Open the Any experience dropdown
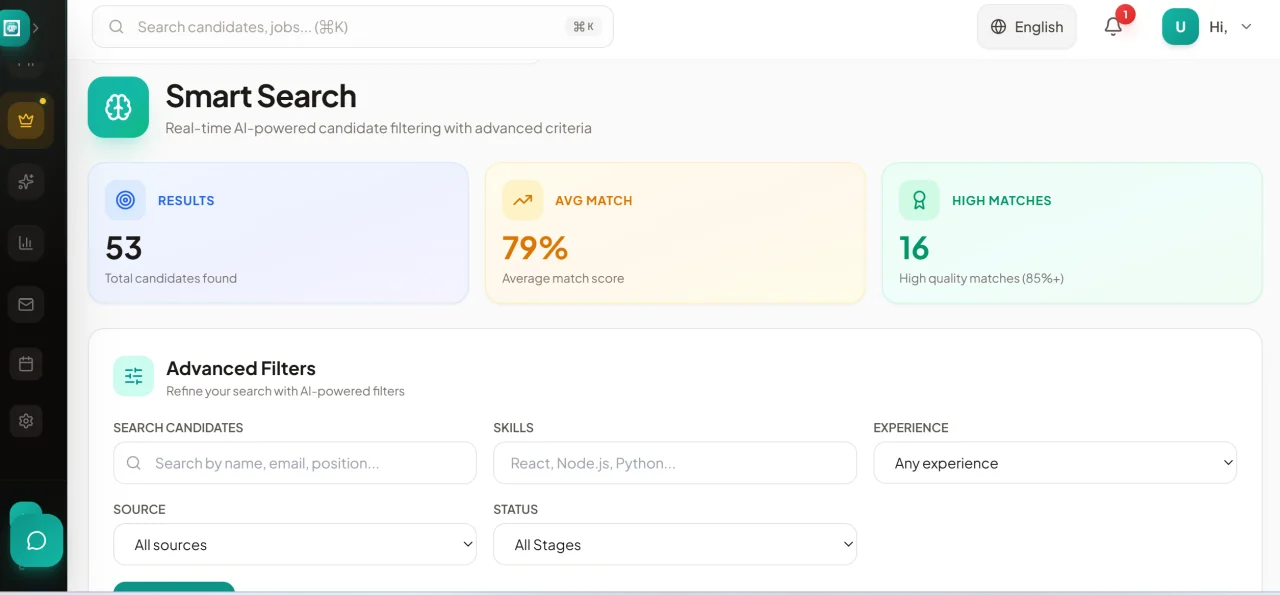Viewport: 1280px width, 595px height. coord(1055,463)
